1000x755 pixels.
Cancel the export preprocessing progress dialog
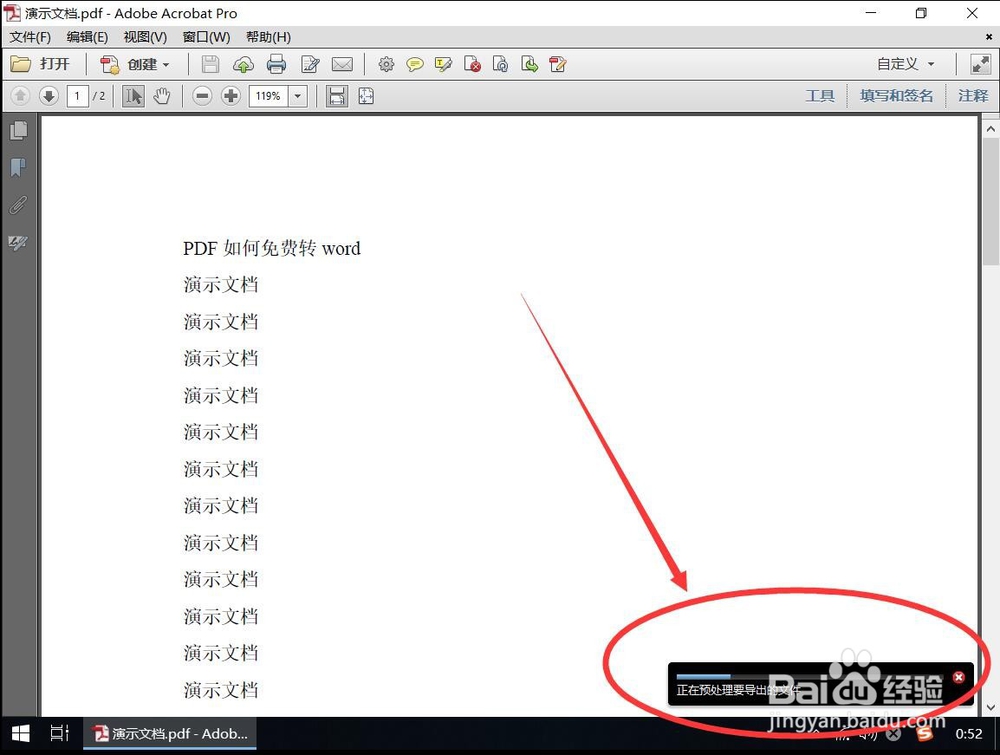coord(958,676)
